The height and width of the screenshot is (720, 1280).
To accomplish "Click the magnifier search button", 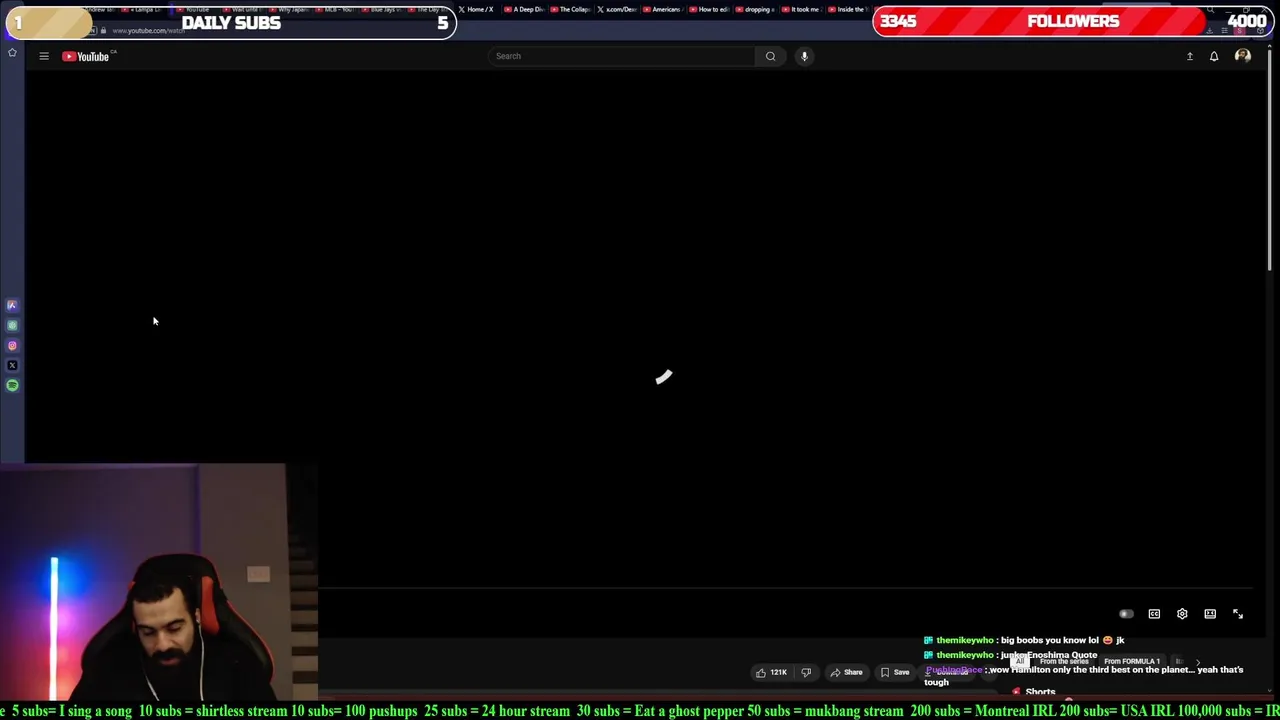I will (771, 56).
